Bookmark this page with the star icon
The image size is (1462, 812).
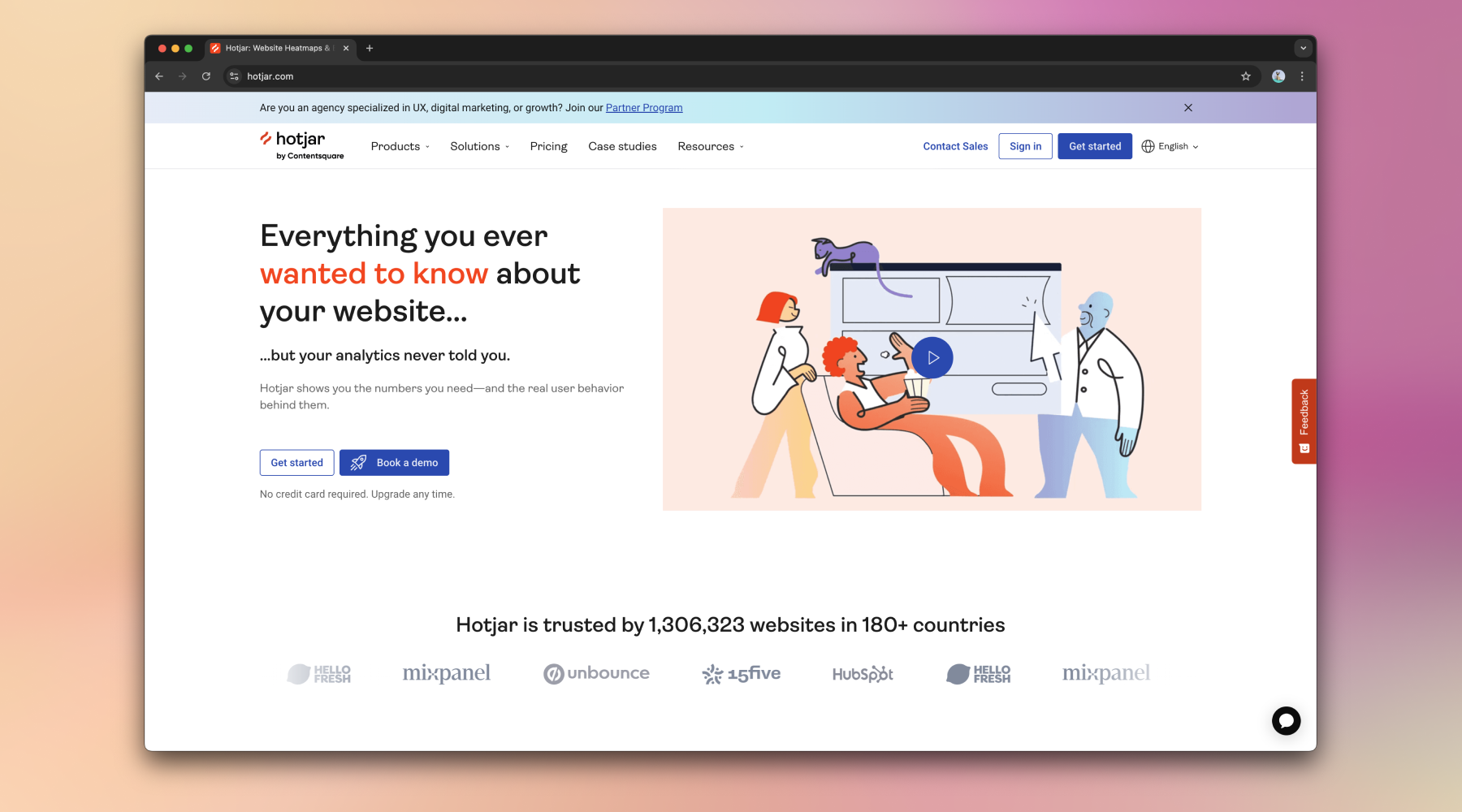1246,76
